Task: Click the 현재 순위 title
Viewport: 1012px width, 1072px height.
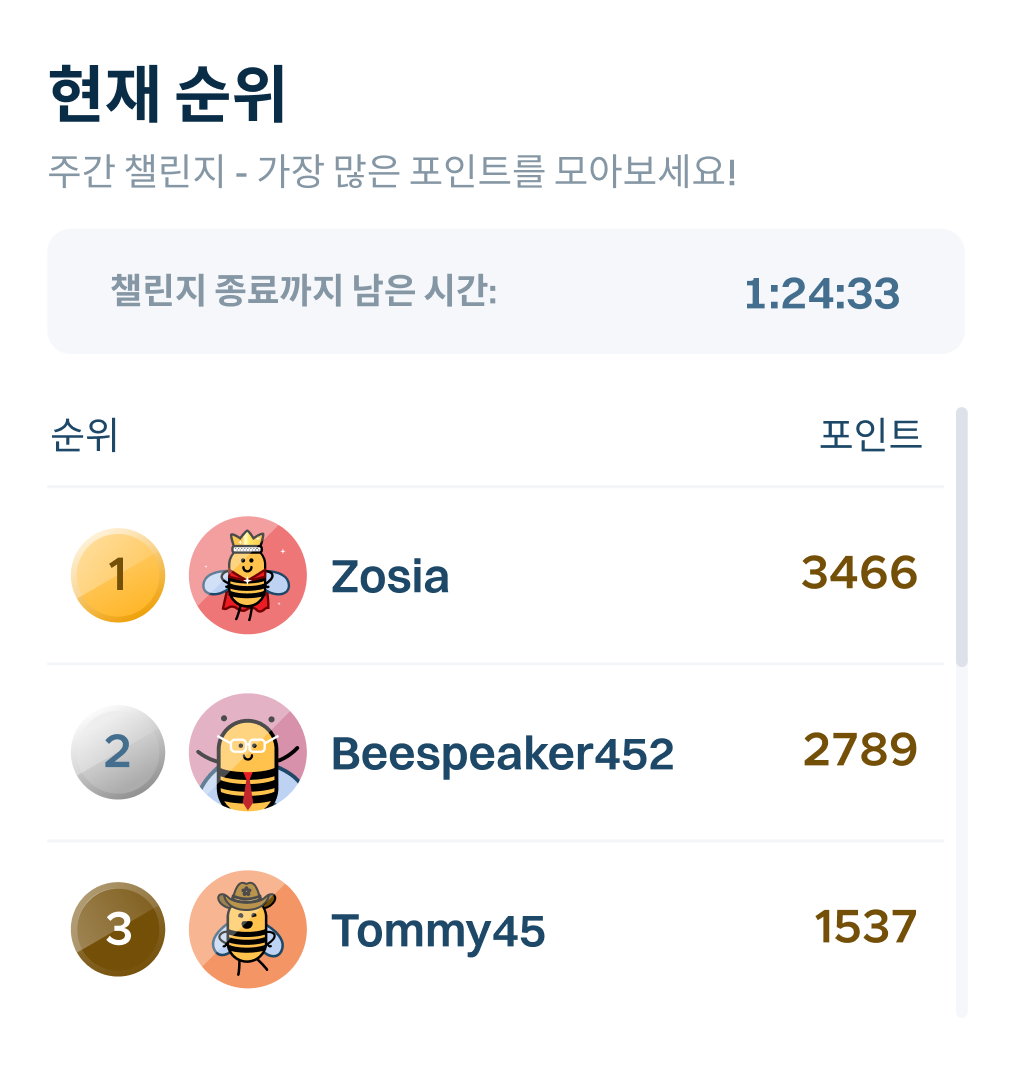Action: [167, 96]
